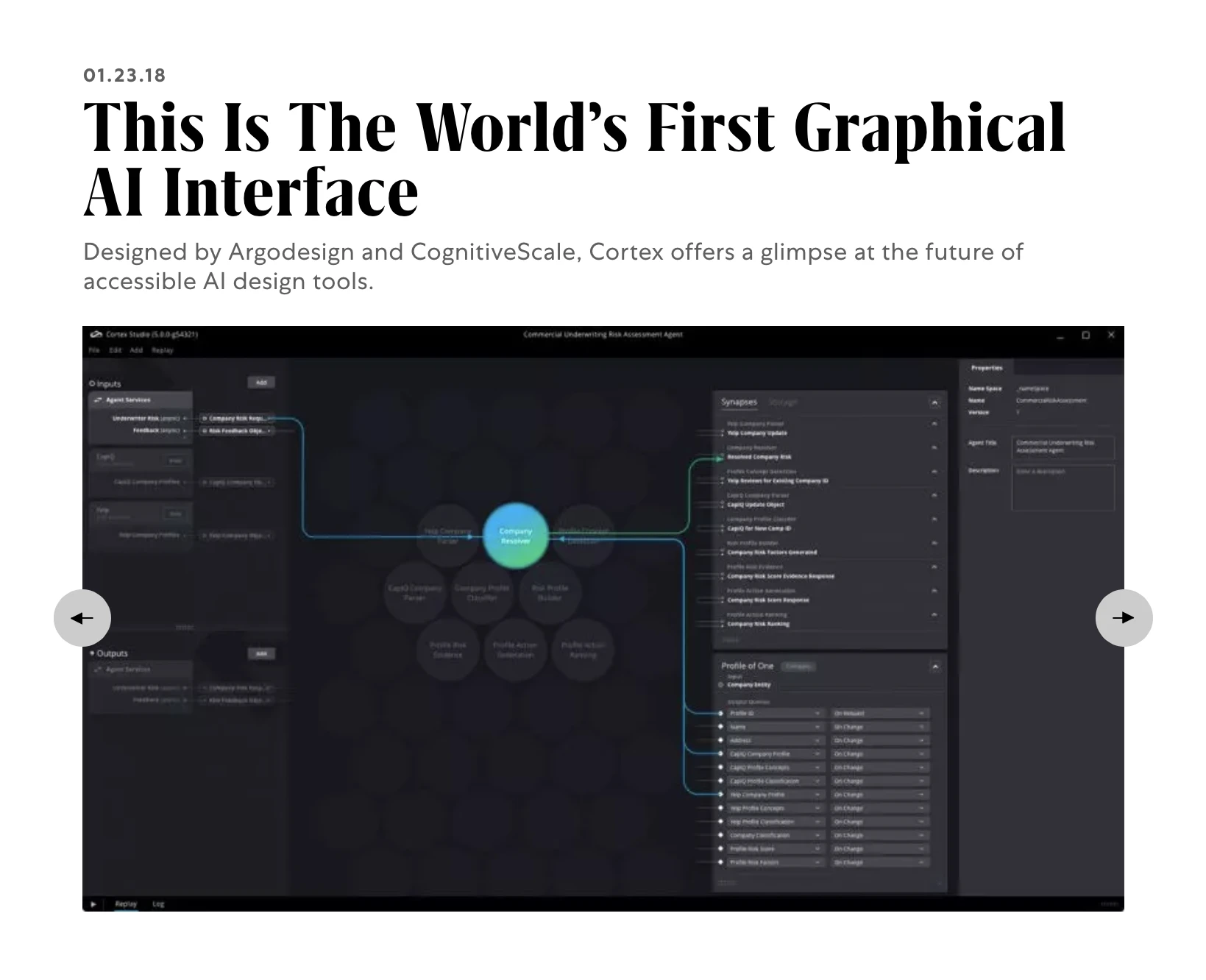Toggle the Company Risk Request input connector
Screen dimensions: 1206x980
[204, 418]
